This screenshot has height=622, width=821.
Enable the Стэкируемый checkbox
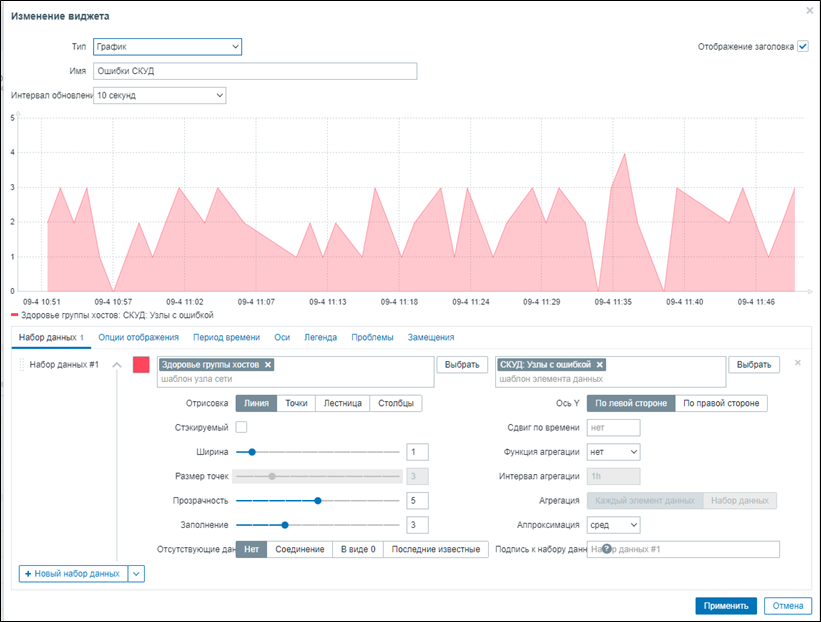(x=241, y=427)
